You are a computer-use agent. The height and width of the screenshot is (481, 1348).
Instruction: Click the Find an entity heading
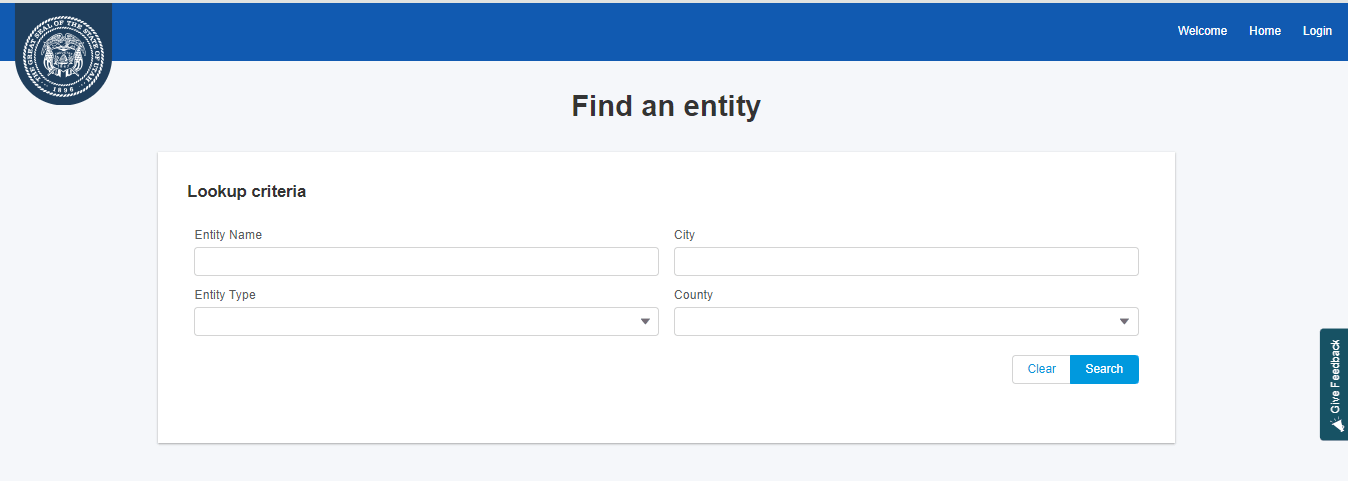click(x=666, y=106)
